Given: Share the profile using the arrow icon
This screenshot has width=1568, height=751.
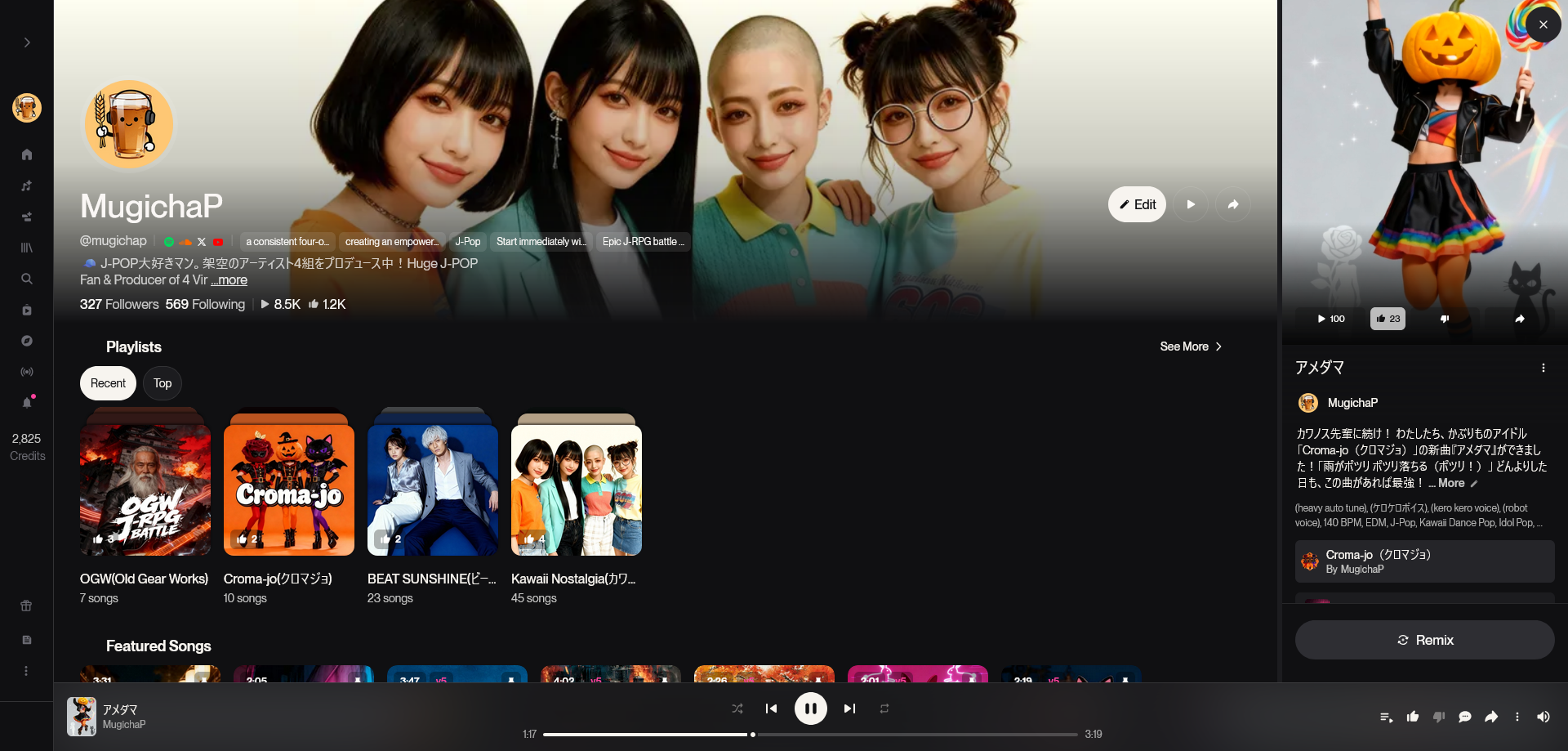Looking at the screenshot, I should (1233, 204).
